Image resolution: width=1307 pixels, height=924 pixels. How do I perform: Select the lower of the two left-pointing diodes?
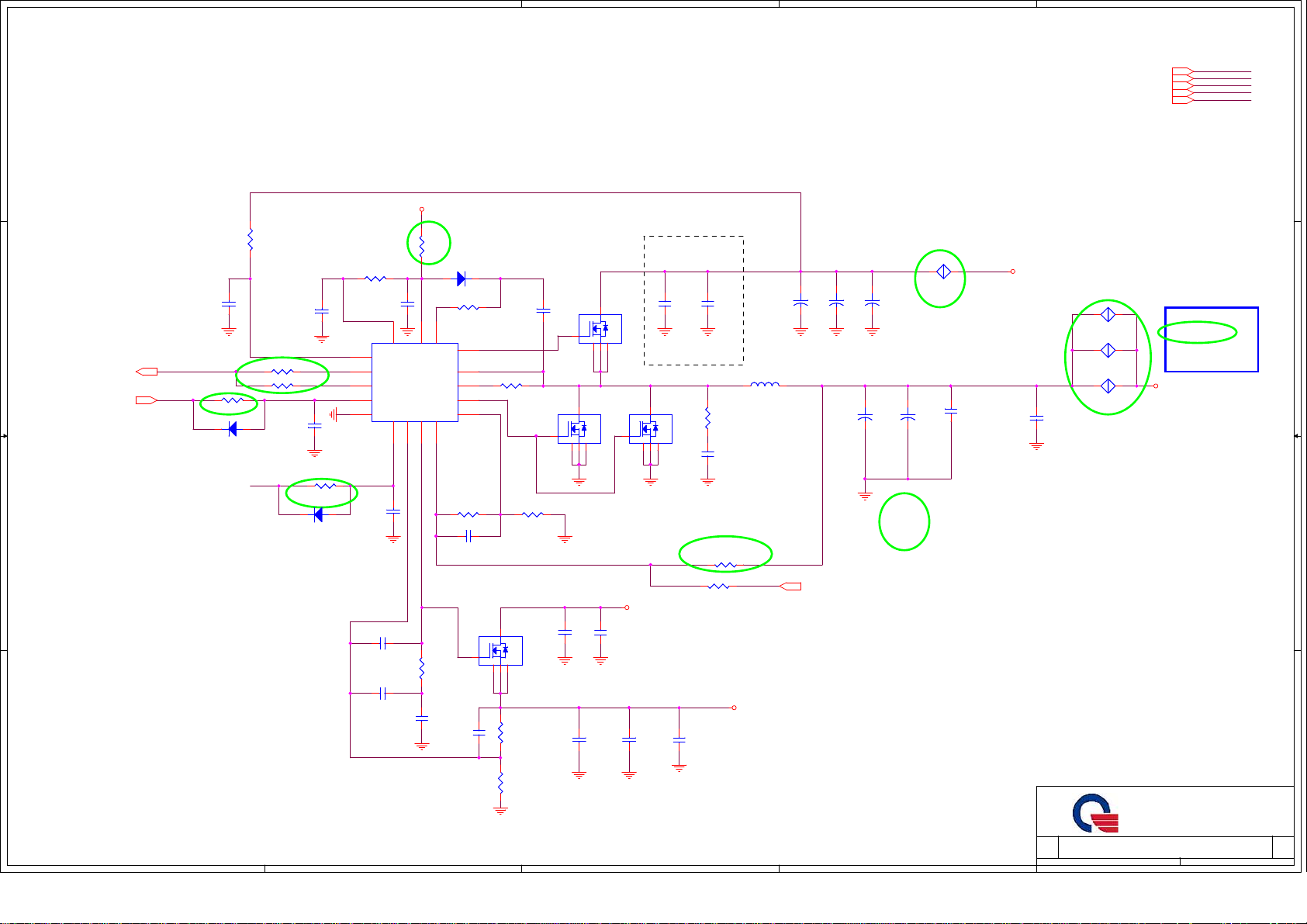point(318,514)
